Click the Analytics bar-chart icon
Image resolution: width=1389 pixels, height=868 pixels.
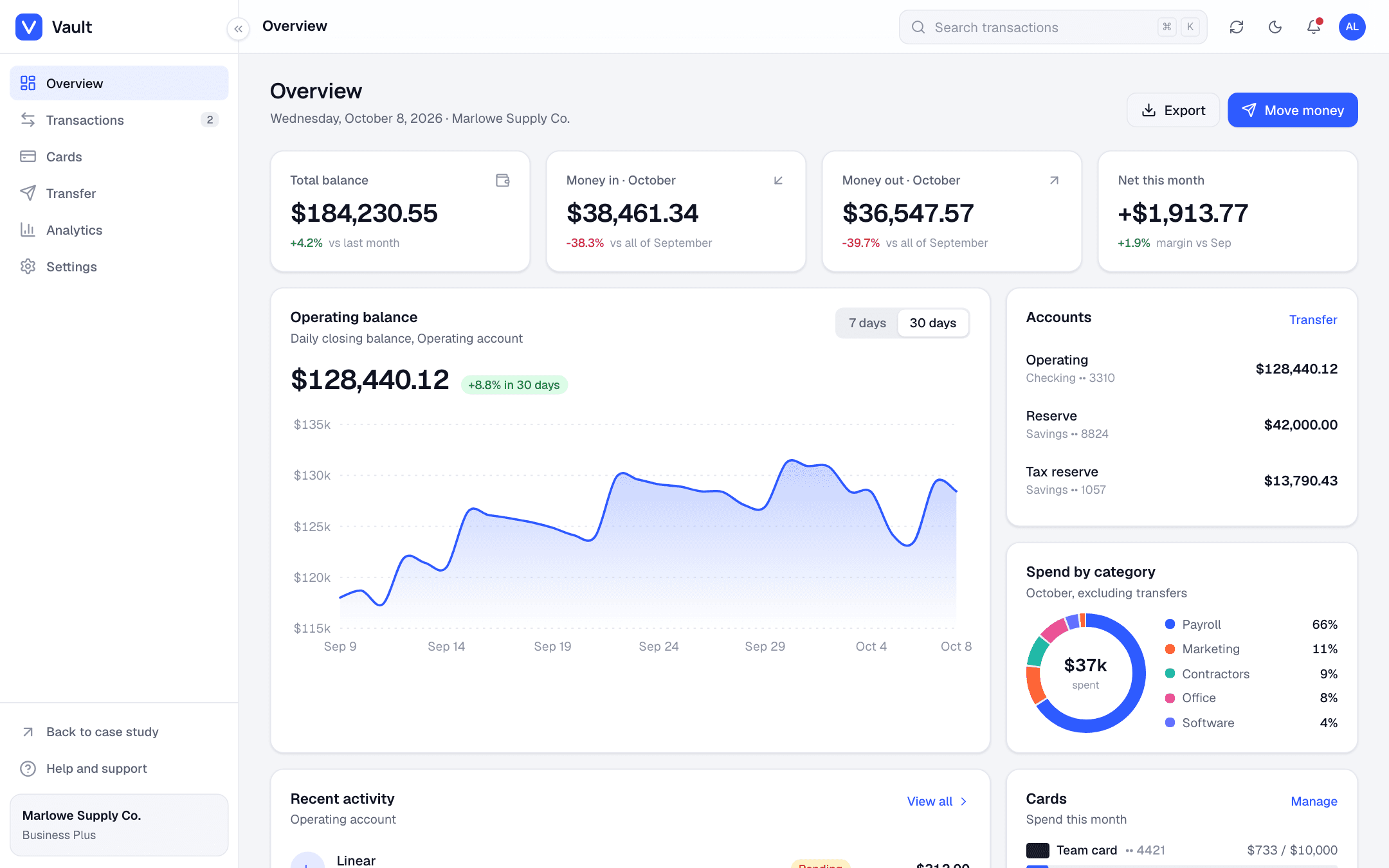28,230
